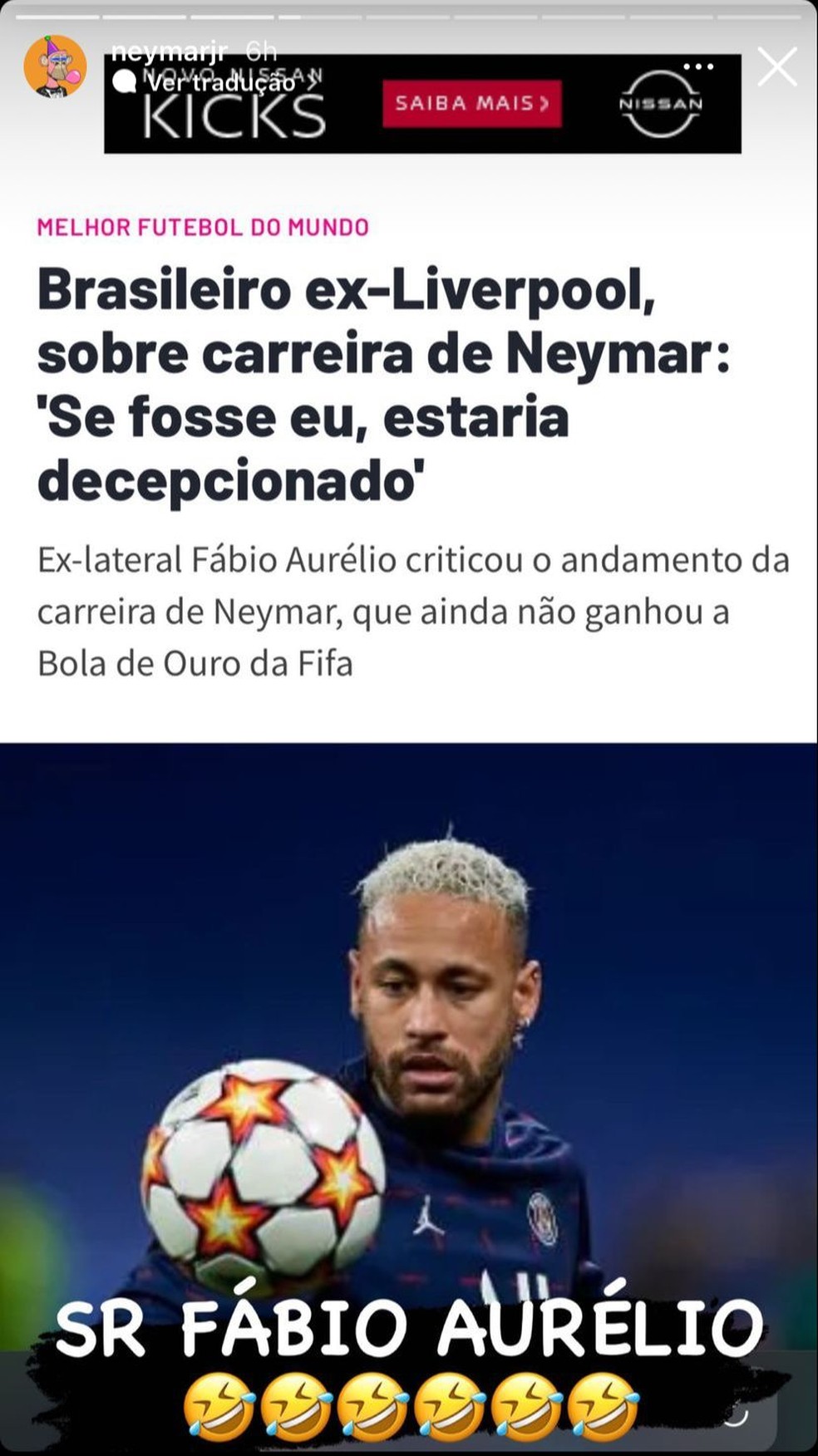
Task: Jump to the first story progress segment
Action: (57, 17)
